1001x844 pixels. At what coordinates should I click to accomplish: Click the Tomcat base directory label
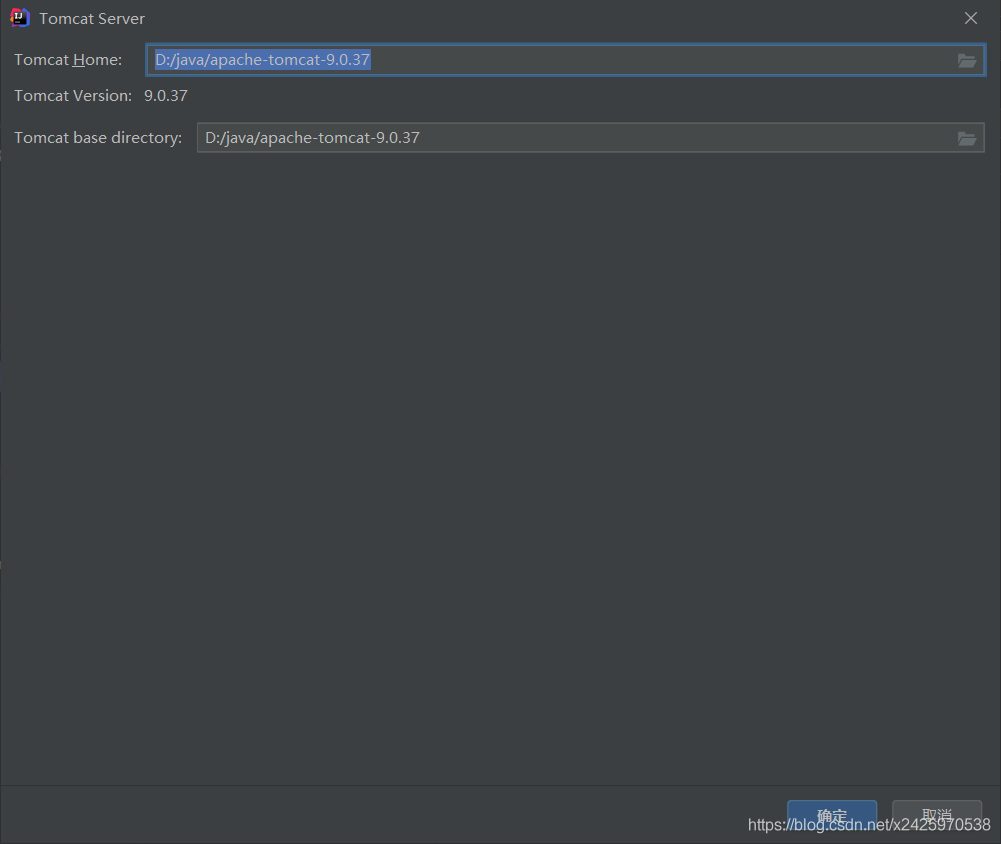[x=98, y=138]
